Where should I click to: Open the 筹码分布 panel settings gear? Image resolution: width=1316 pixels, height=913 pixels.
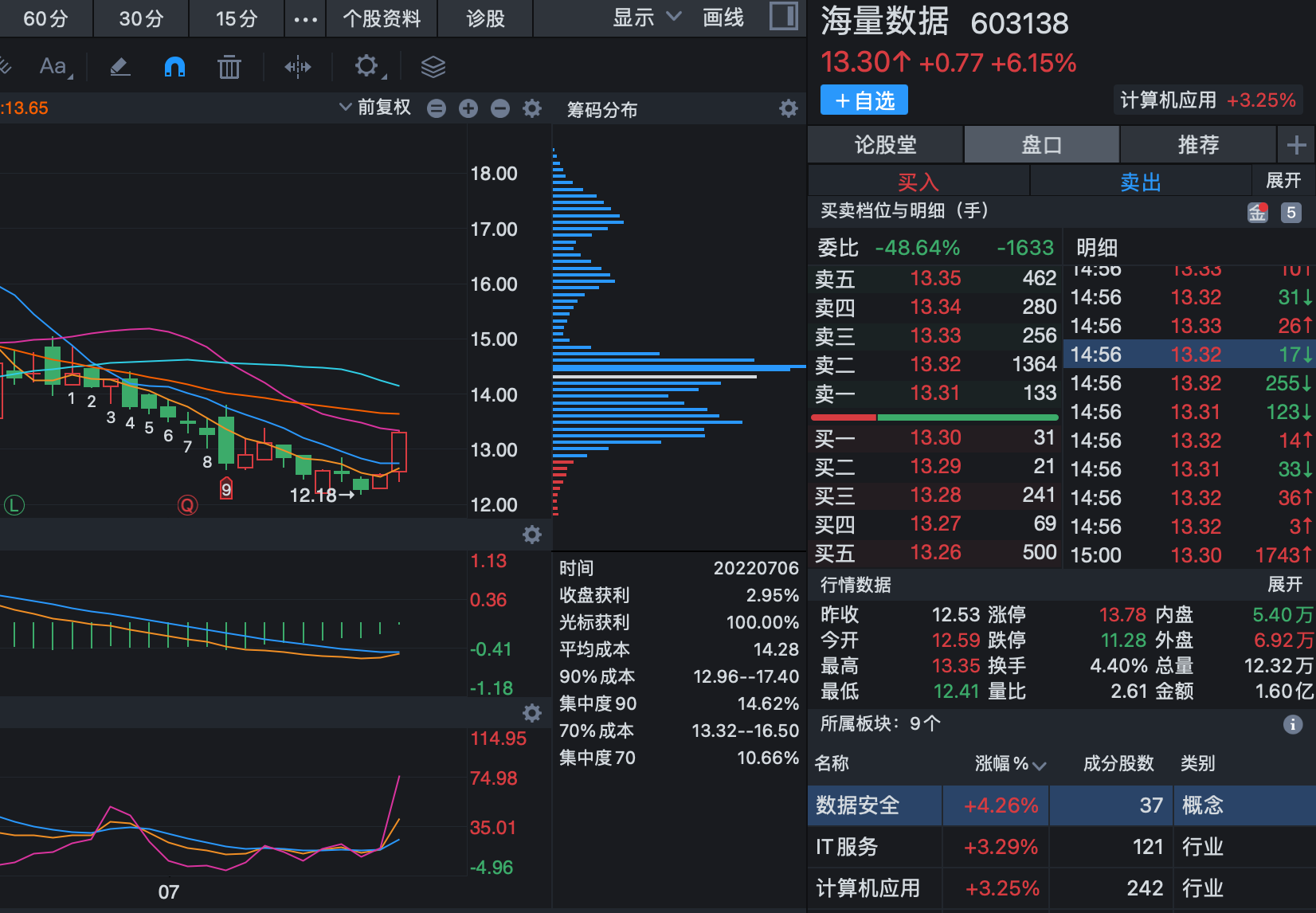tap(789, 108)
